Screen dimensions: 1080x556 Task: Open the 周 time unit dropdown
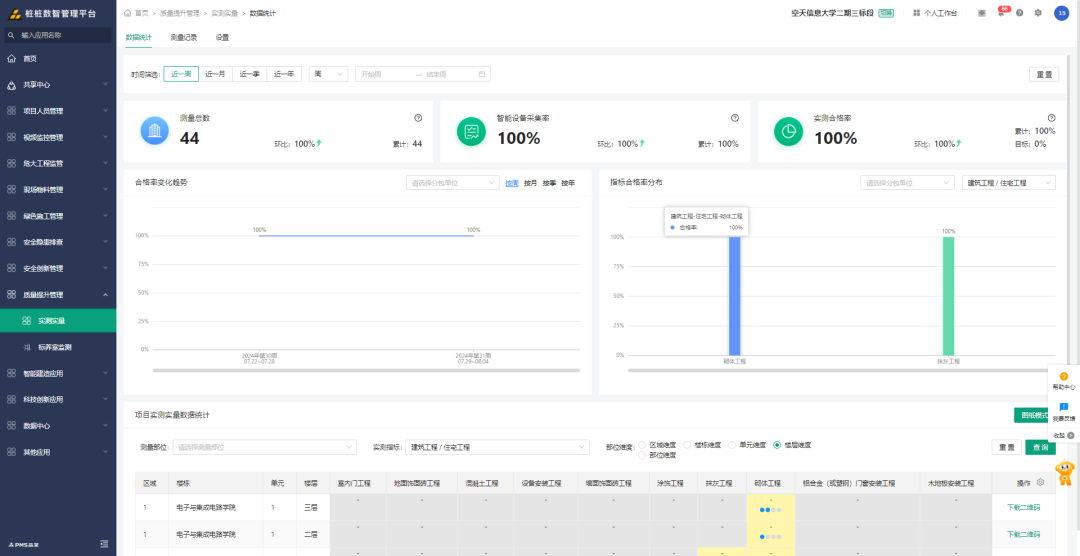tap(328, 74)
